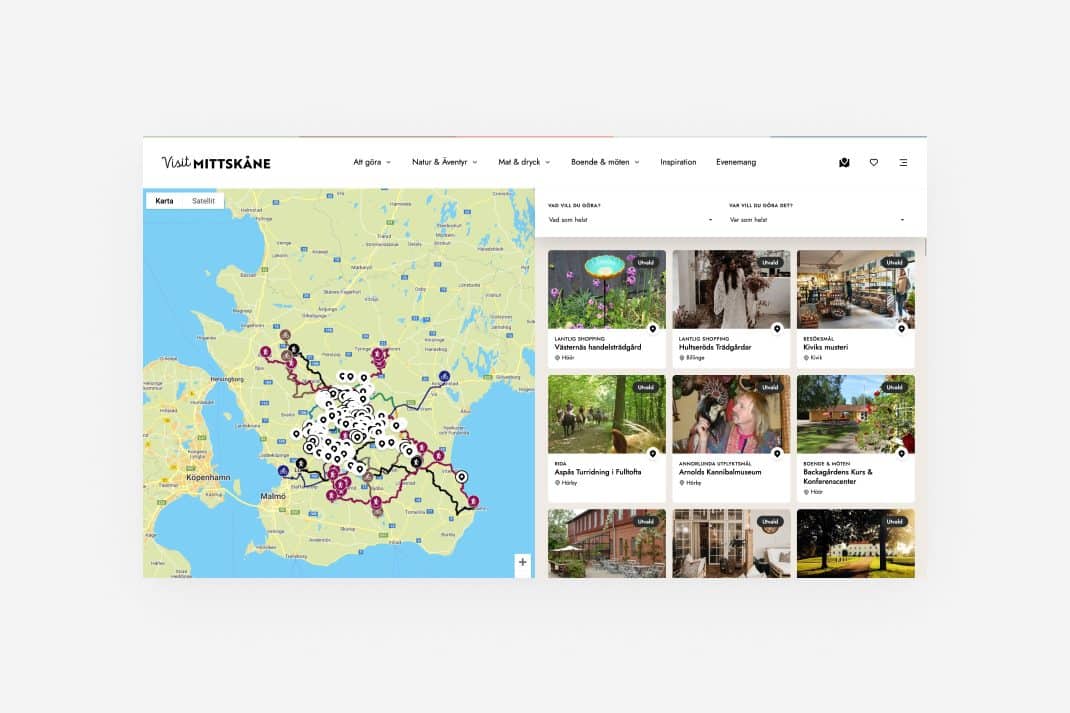
Task: Click location pin icon beside Kivik
Action: pos(806,358)
